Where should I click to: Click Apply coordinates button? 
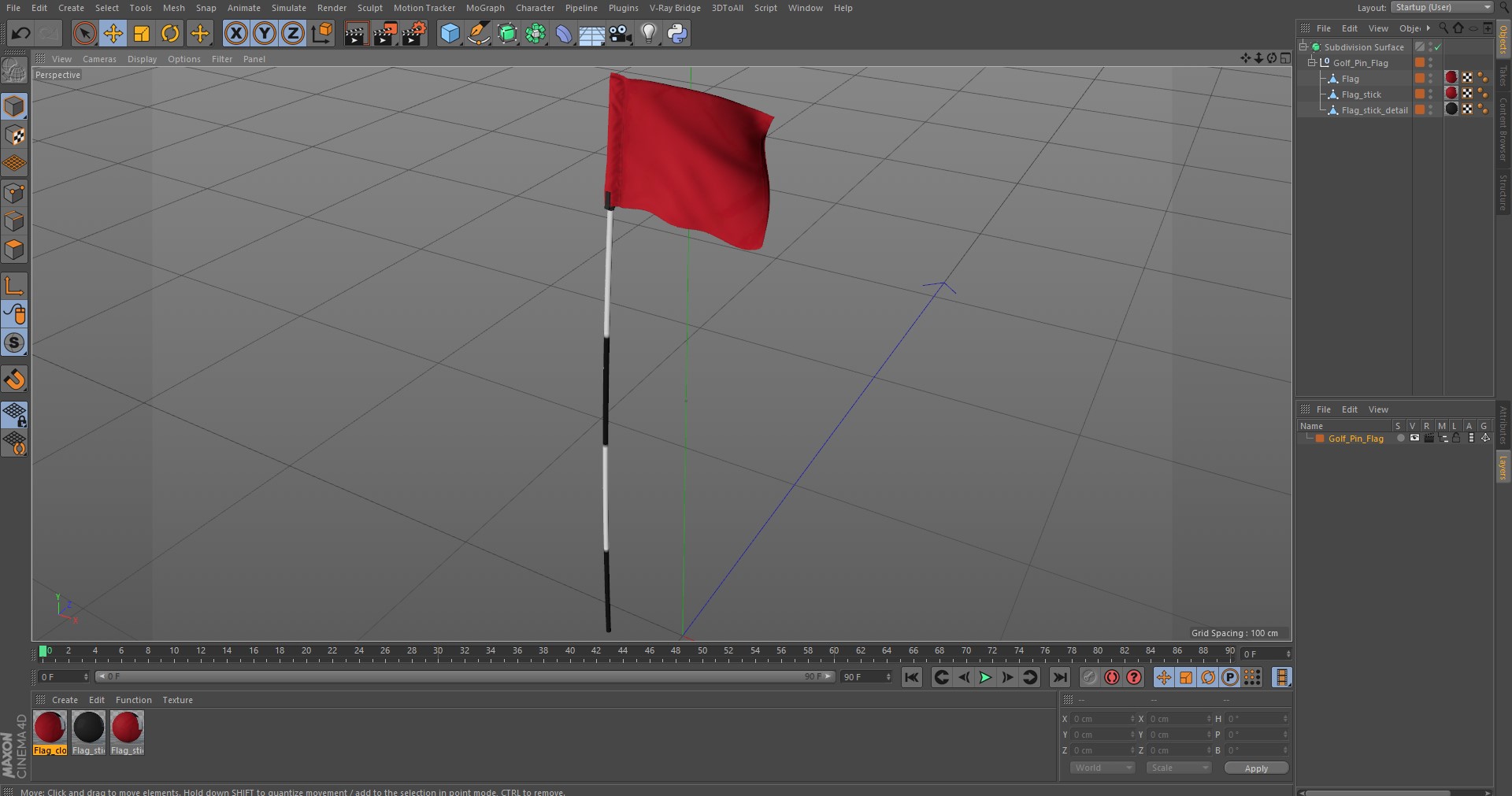click(x=1256, y=768)
